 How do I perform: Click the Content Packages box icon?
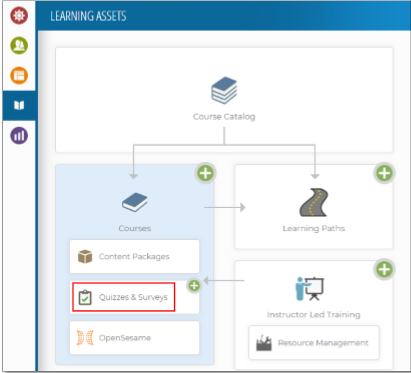coord(85,256)
